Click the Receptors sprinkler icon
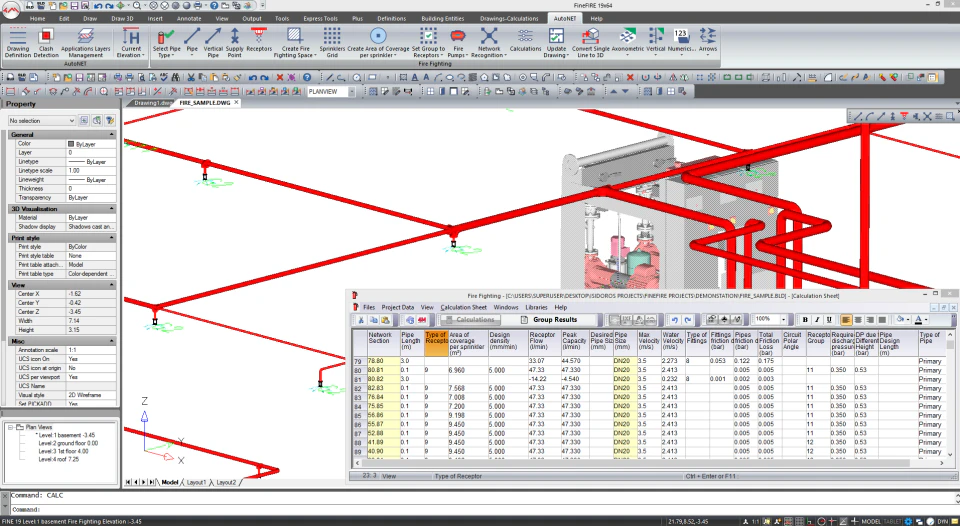960x526 pixels. [x=259, y=40]
